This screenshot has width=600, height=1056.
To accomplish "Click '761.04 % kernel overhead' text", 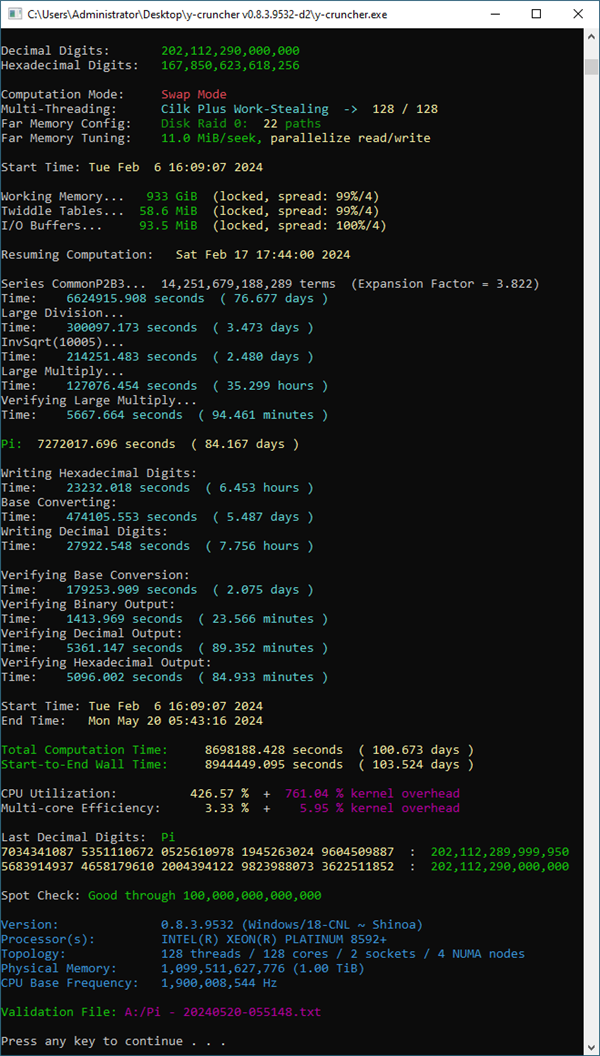I will pyautogui.click(x=372, y=793).
